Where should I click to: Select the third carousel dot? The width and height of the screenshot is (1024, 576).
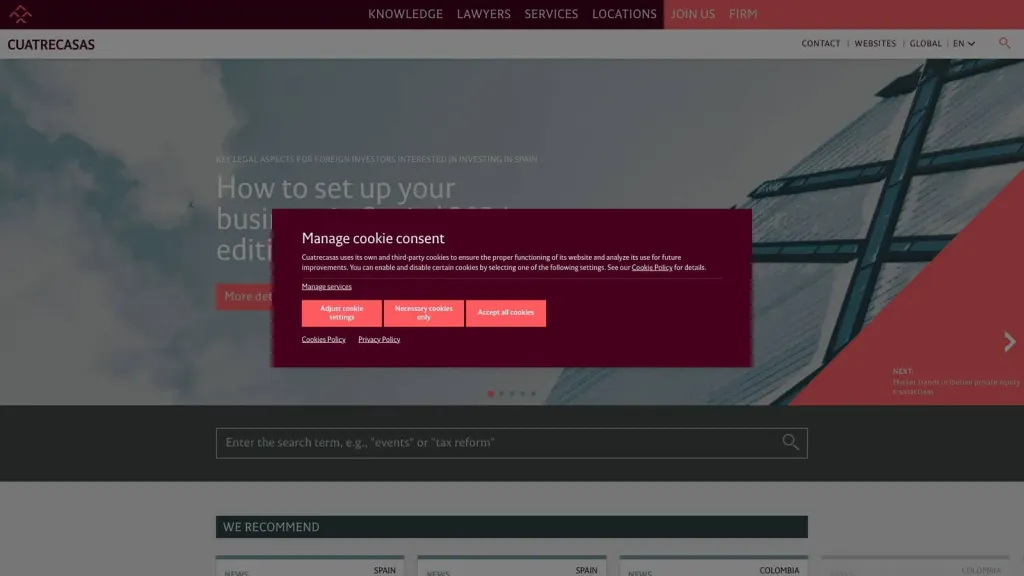(512, 394)
